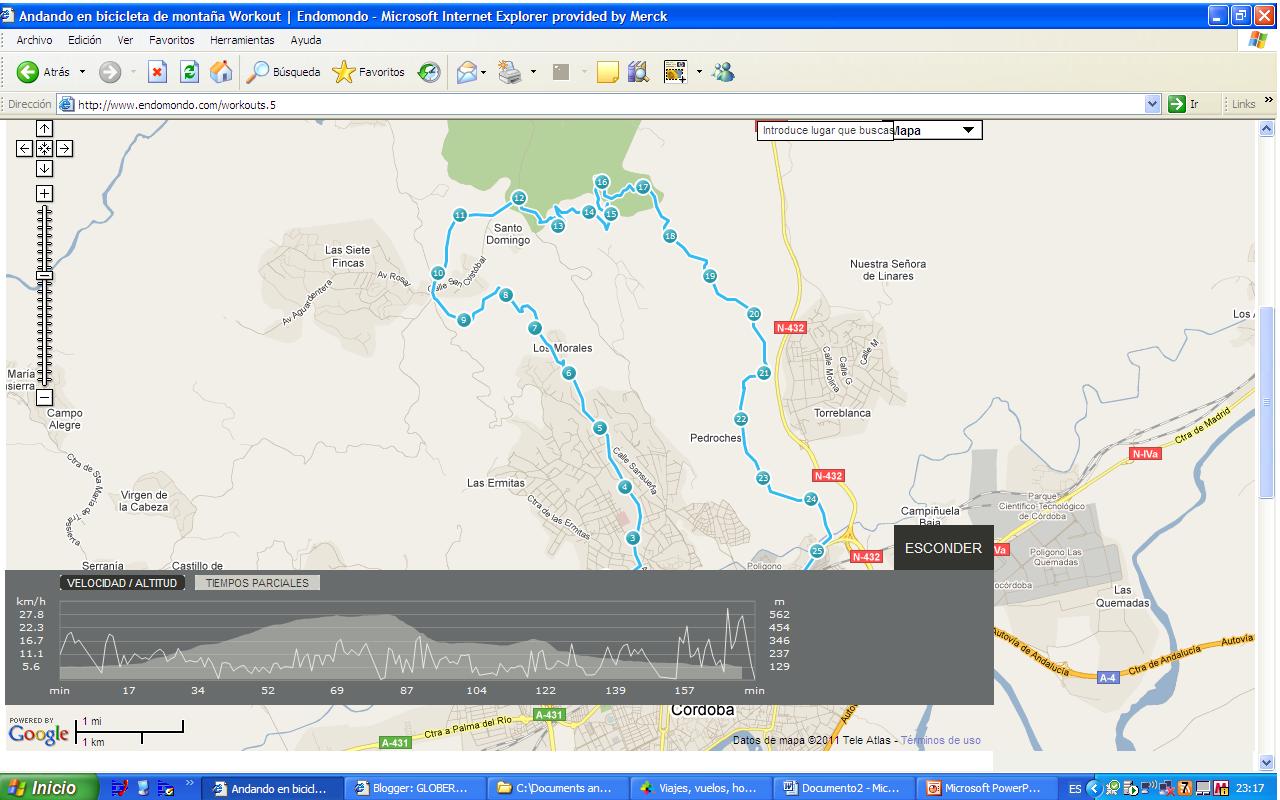Go back with the Atrás button
This screenshot has width=1280, height=800.
pos(43,72)
